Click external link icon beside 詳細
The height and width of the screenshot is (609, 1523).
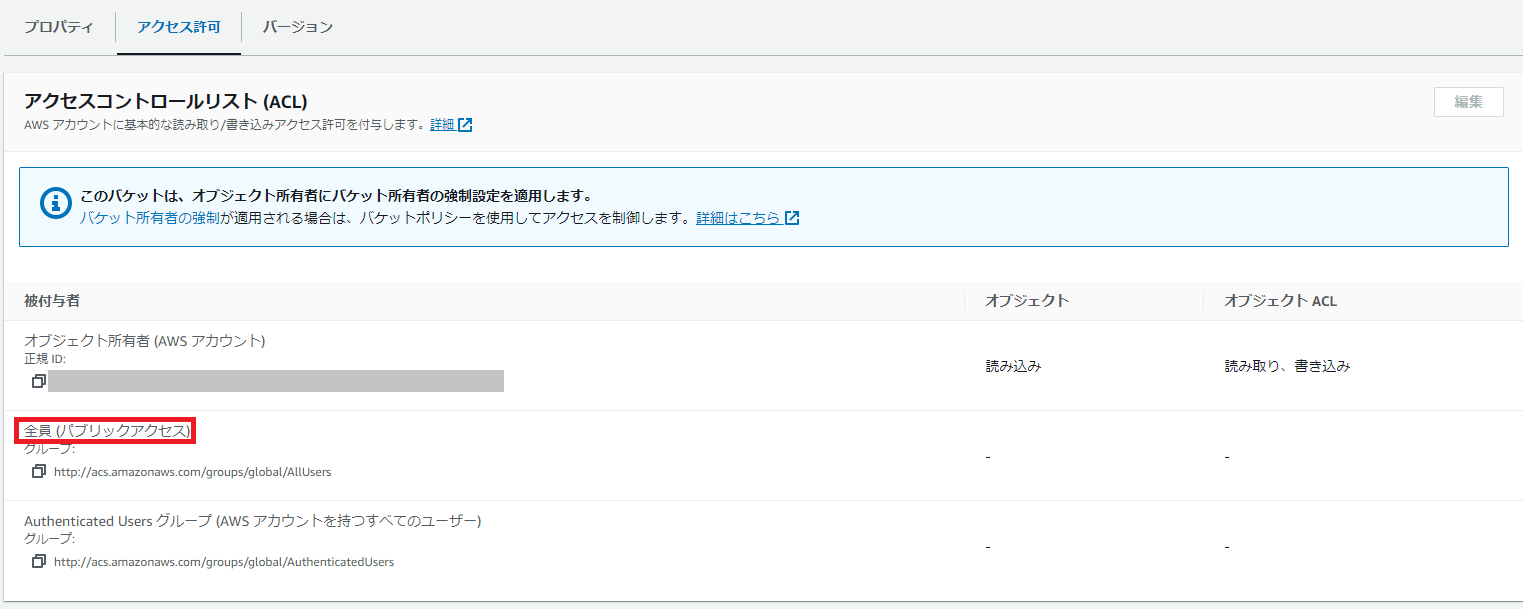coord(465,125)
